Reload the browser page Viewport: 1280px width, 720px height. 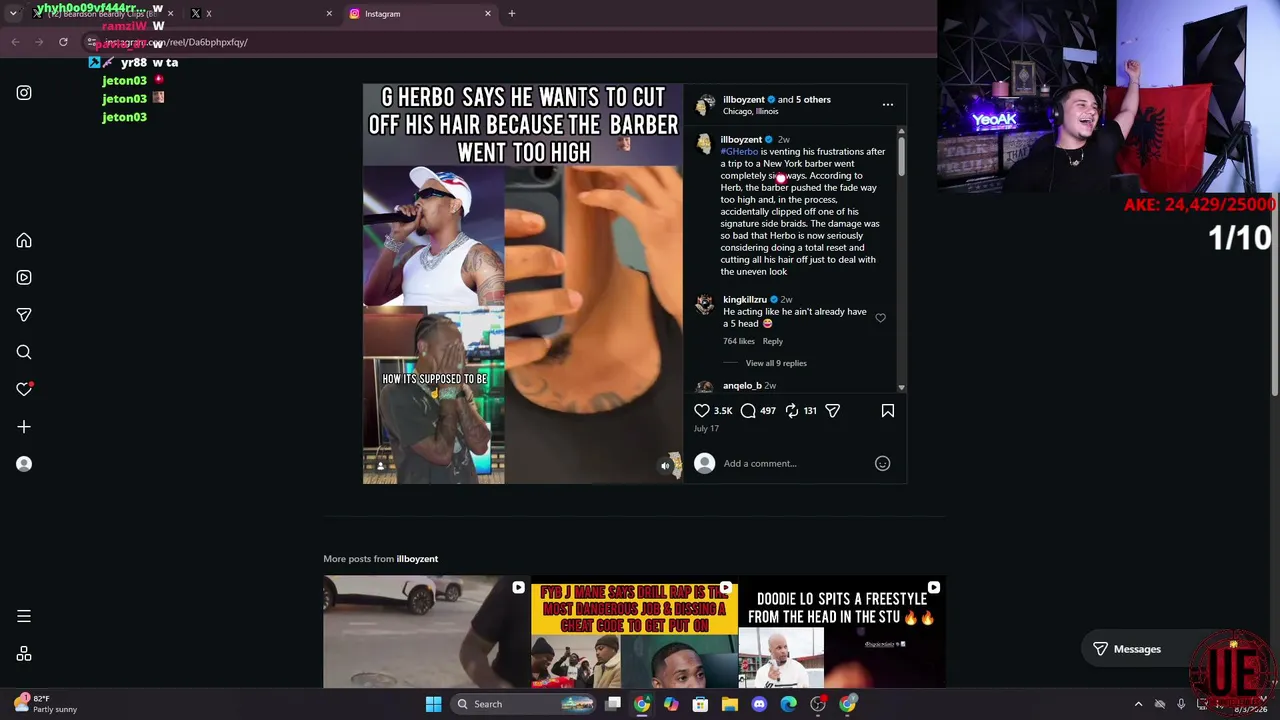[63, 42]
